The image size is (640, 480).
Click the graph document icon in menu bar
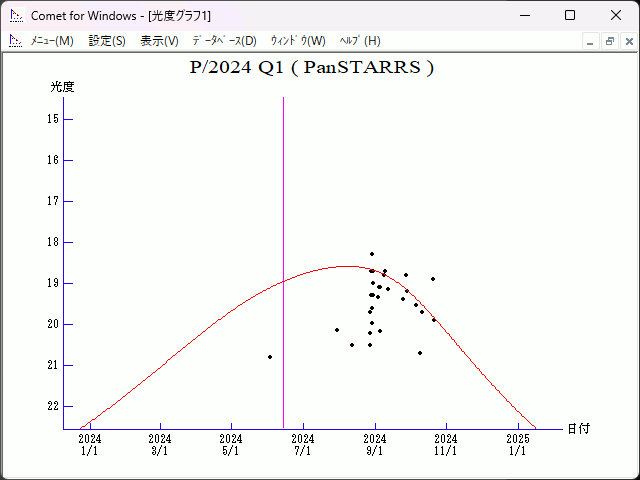pos(15,41)
